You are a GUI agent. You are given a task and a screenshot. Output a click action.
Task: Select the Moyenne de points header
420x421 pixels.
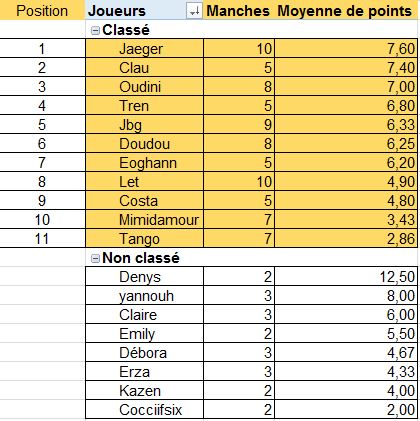pyautogui.click(x=345, y=11)
